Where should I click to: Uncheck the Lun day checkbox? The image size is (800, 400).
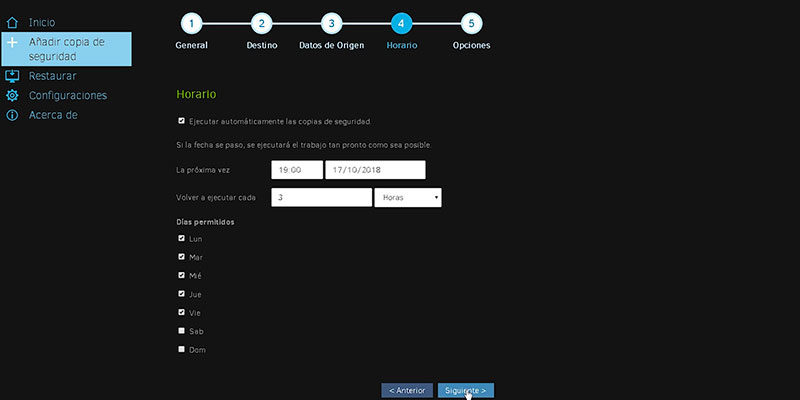click(181, 238)
